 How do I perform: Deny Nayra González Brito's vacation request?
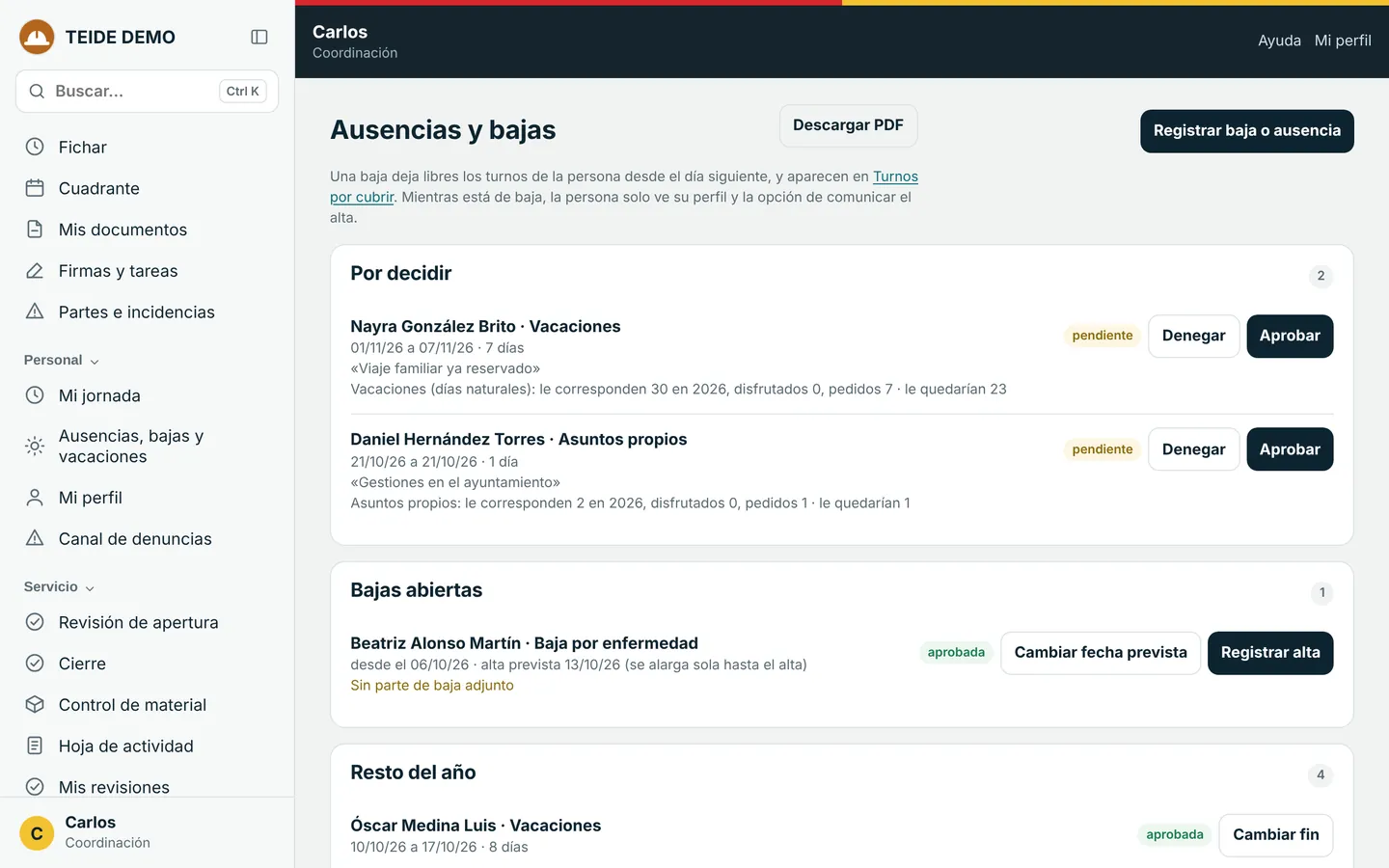click(1193, 336)
